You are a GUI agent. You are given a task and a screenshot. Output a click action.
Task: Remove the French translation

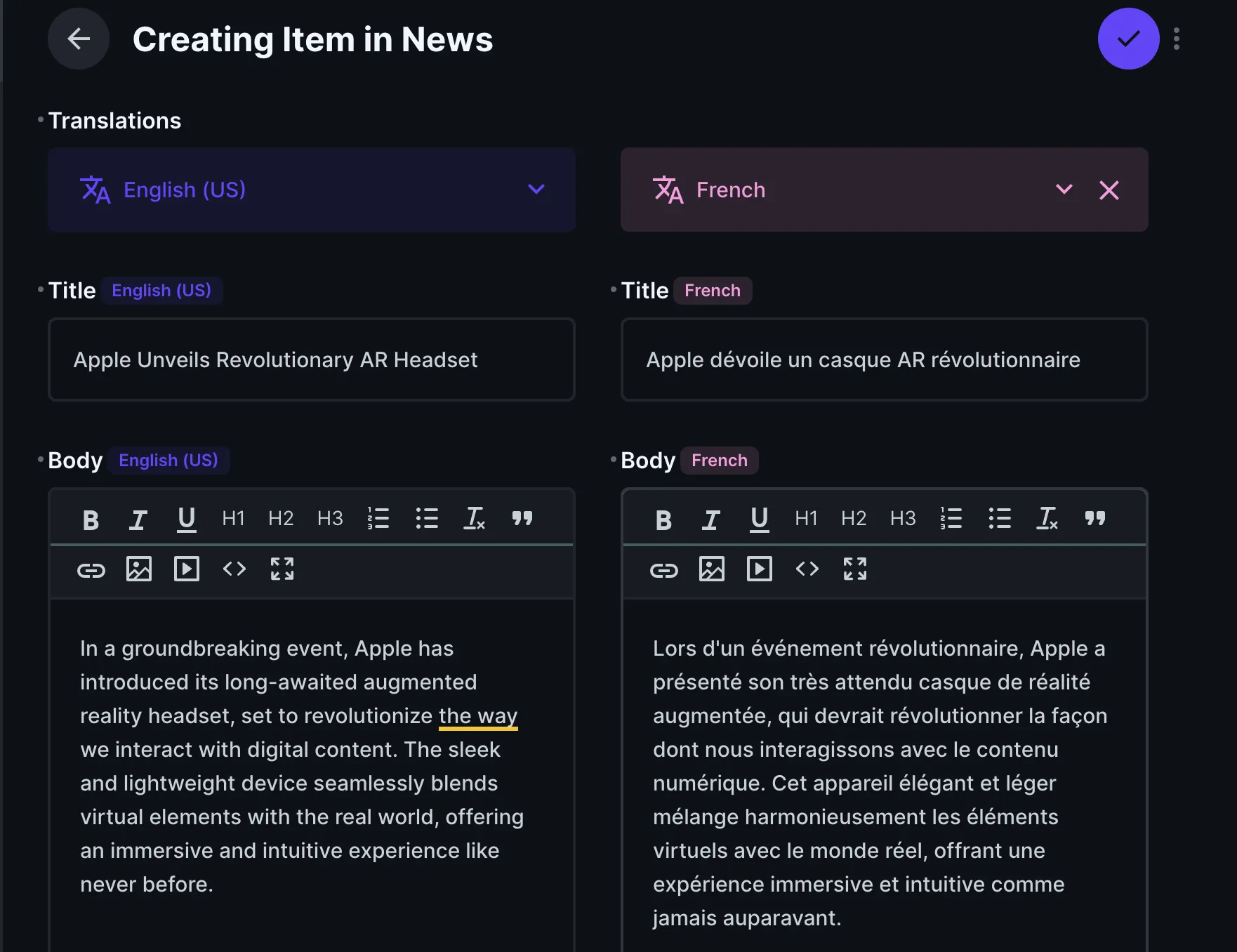click(x=1109, y=190)
